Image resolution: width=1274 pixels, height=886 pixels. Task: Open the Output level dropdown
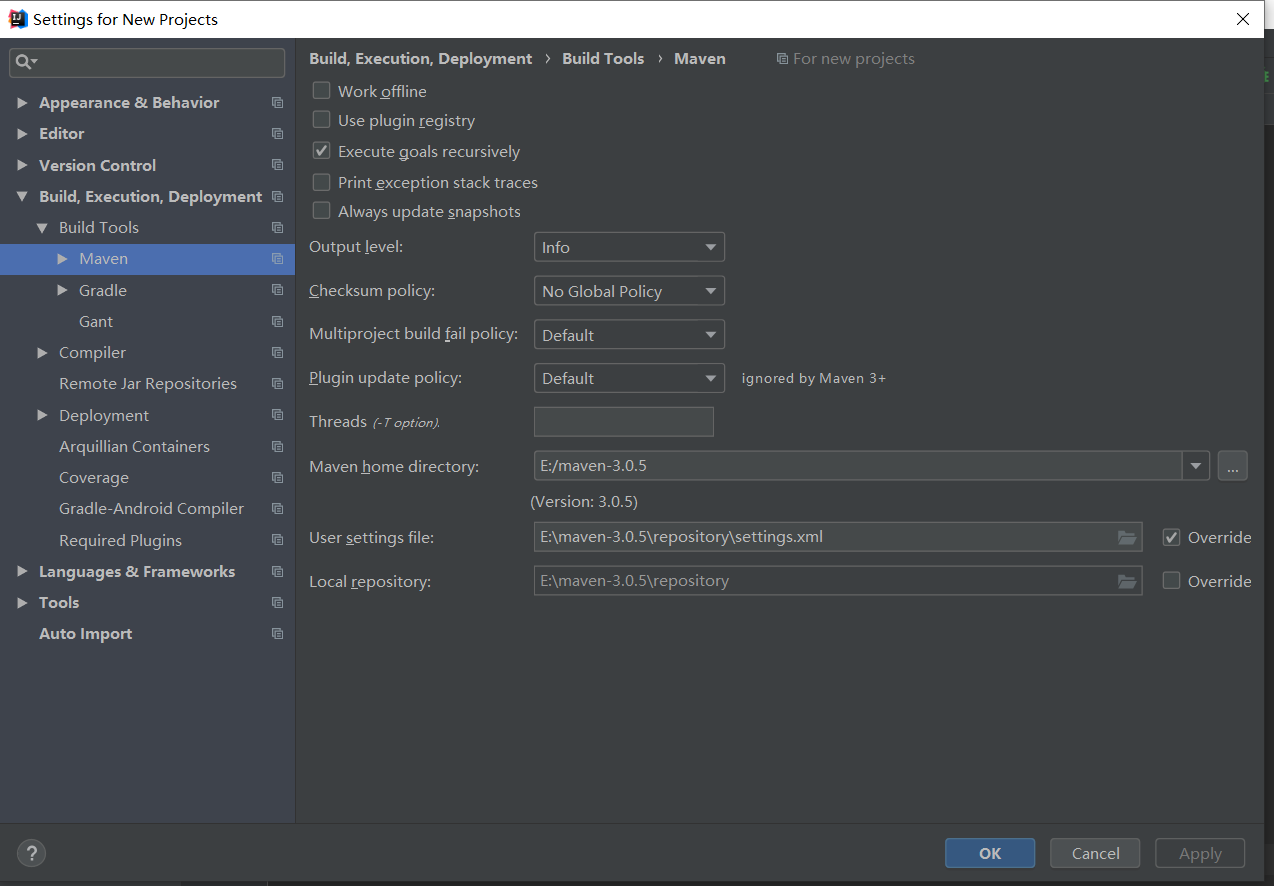(629, 247)
